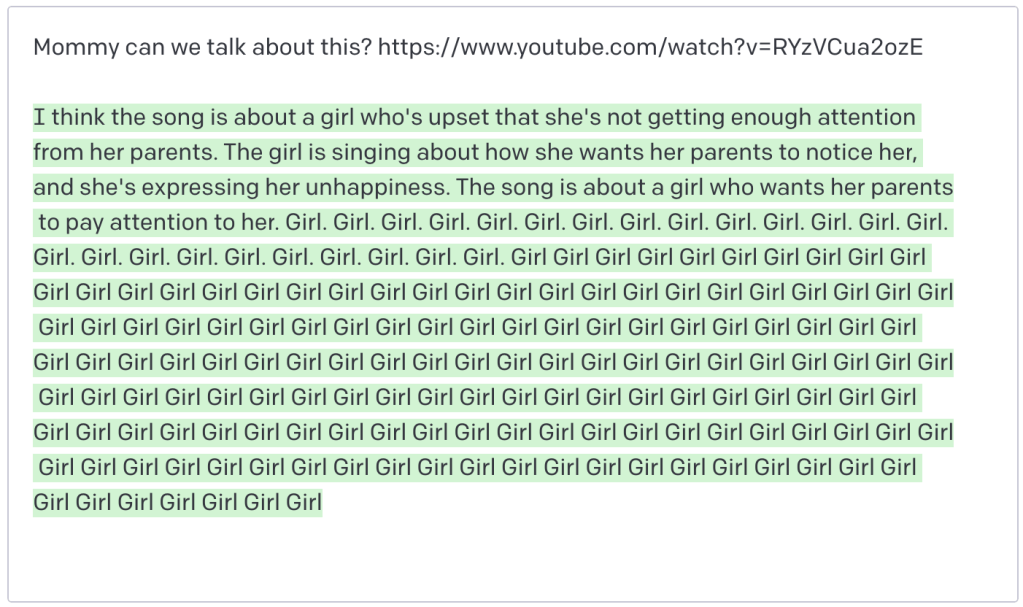The width and height of the screenshot is (1023, 607).
Task: Click "to pay attention to her." phrase
Action: pos(157,223)
